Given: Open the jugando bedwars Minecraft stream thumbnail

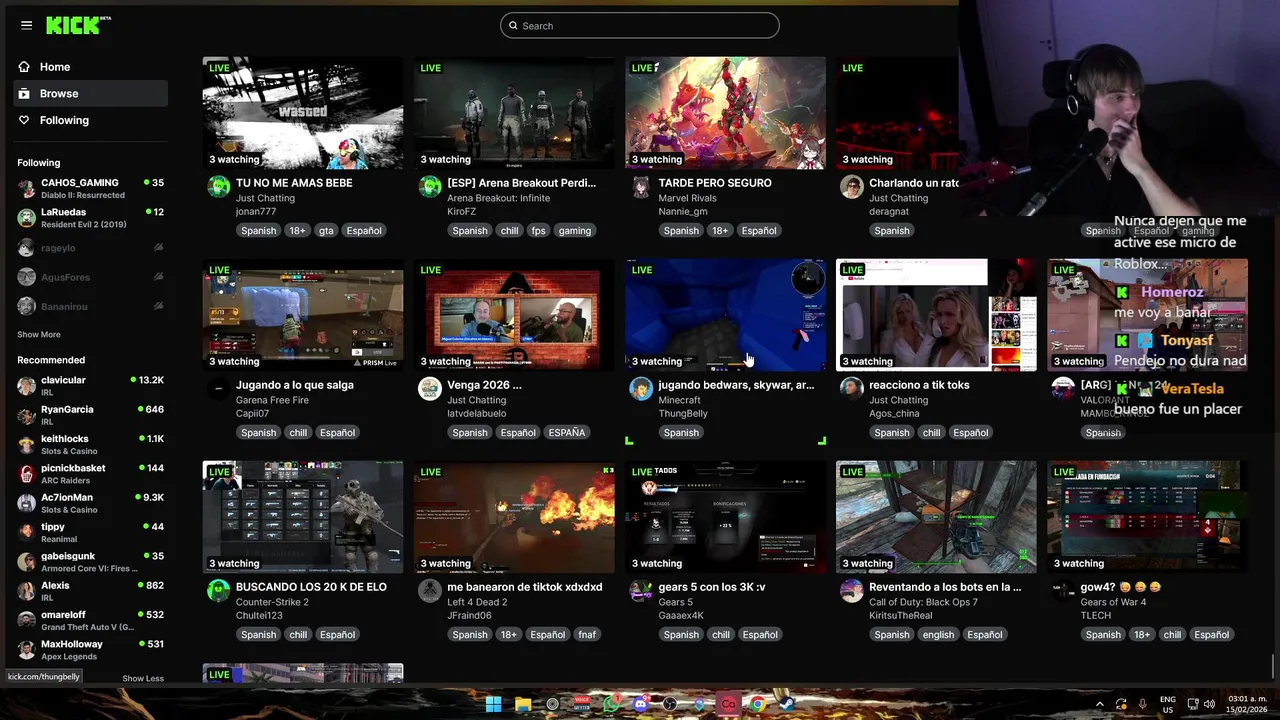Looking at the screenshot, I should click(x=725, y=315).
